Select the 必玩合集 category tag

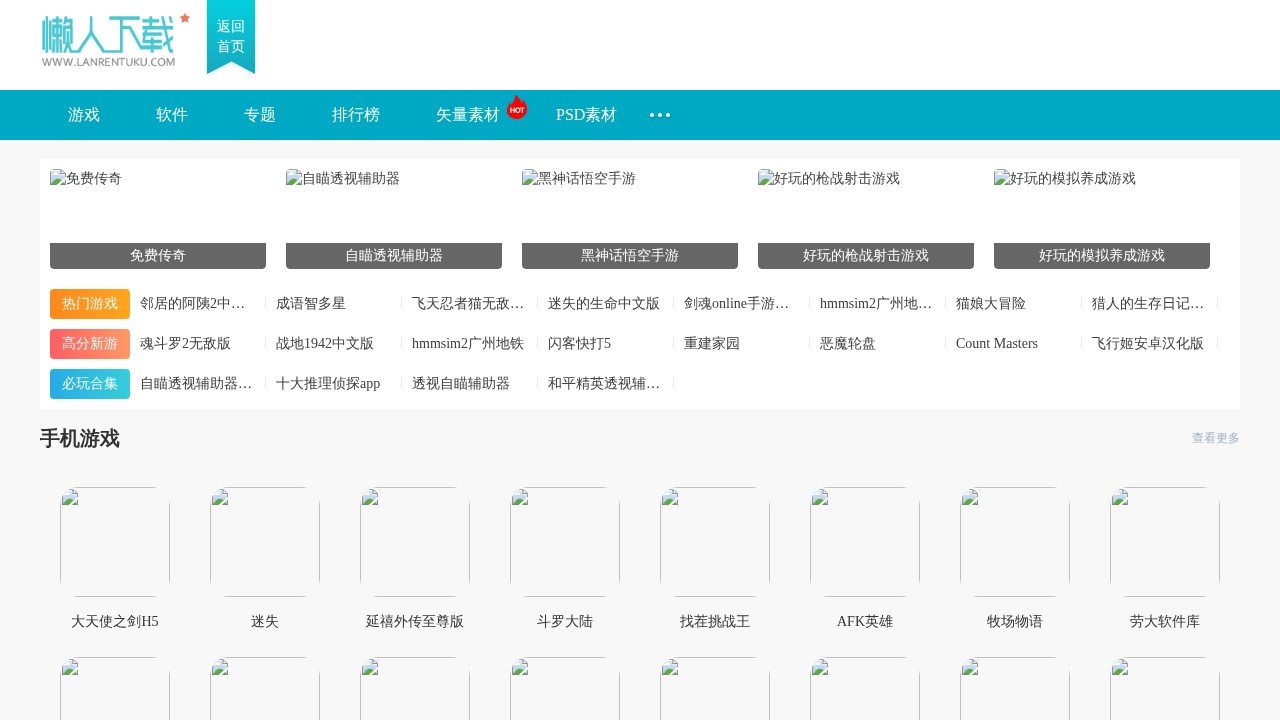pyautogui.click(x=89, y=383)
